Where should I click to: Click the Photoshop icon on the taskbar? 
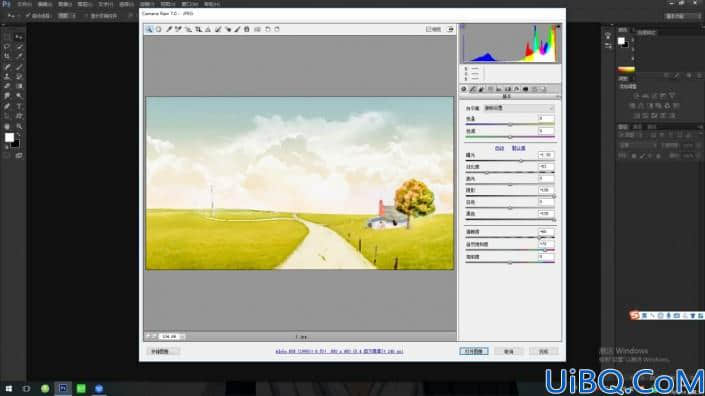63,388
